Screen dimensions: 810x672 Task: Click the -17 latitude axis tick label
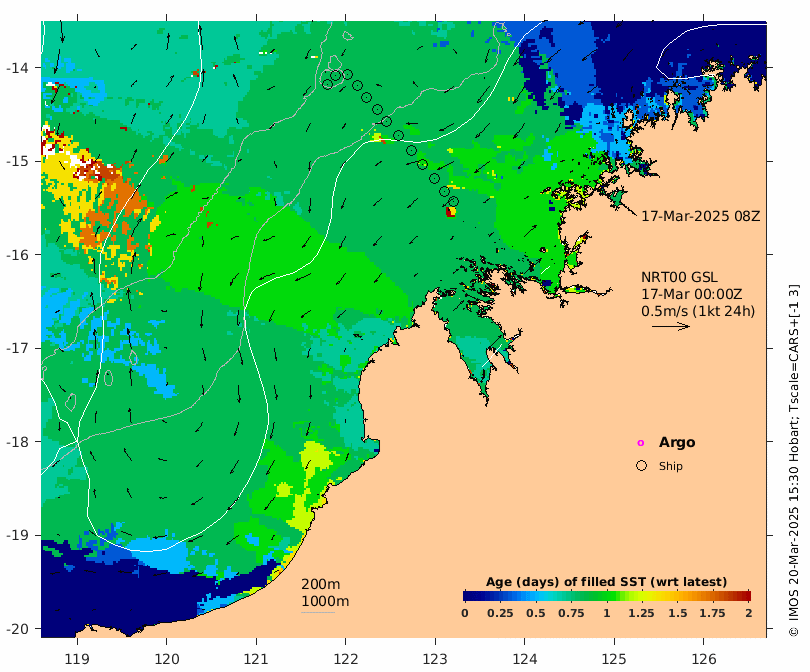click(17, 348)
